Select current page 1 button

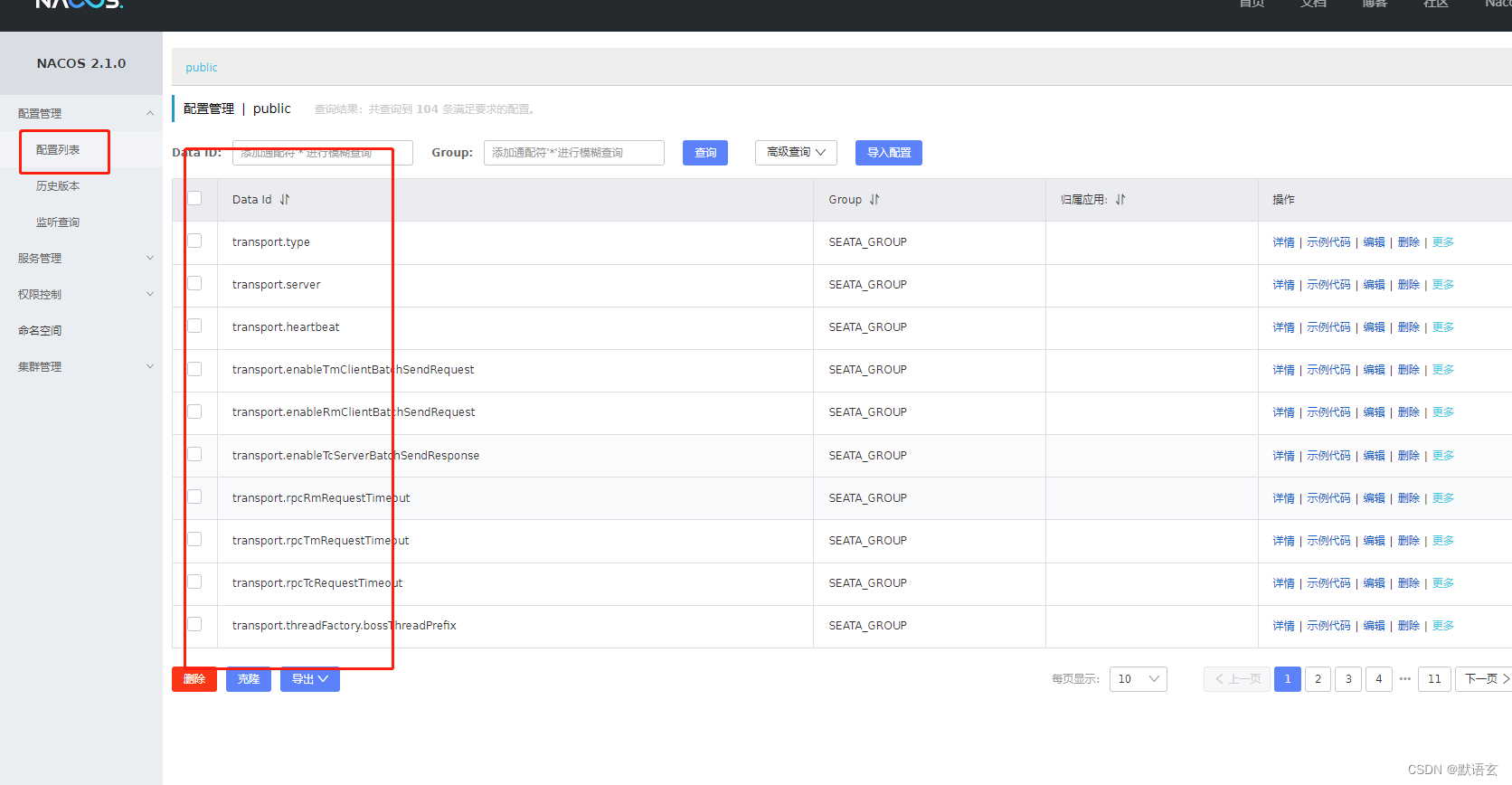(1288, 679)
